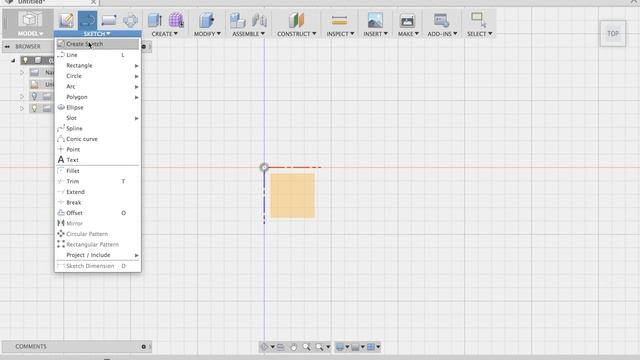
Task: Open the Orbit type dropdown arrow
Action: coord(272,347)
